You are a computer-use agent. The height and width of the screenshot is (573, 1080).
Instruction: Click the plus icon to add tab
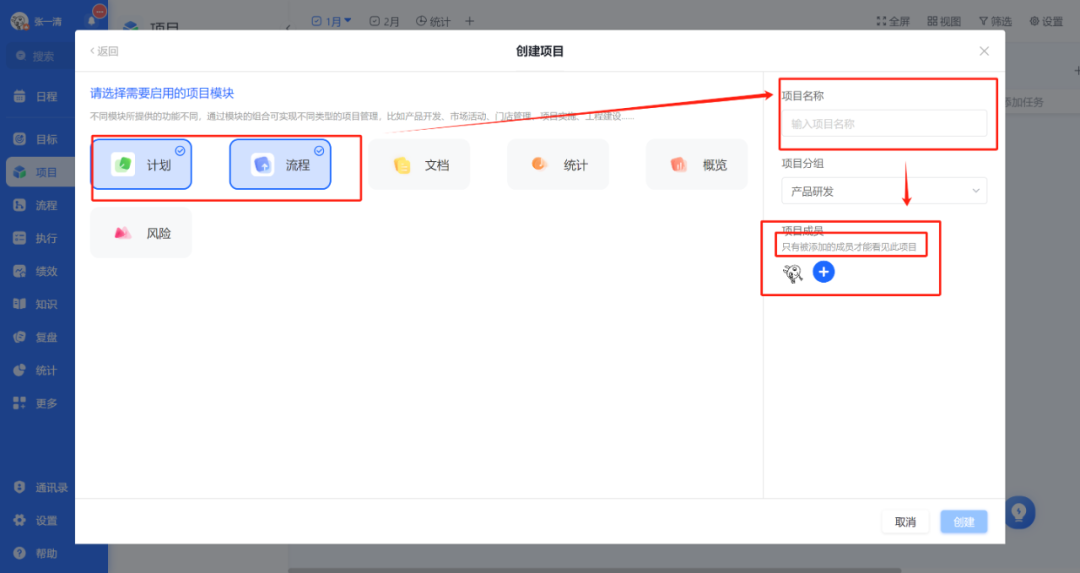click(470, 21)
